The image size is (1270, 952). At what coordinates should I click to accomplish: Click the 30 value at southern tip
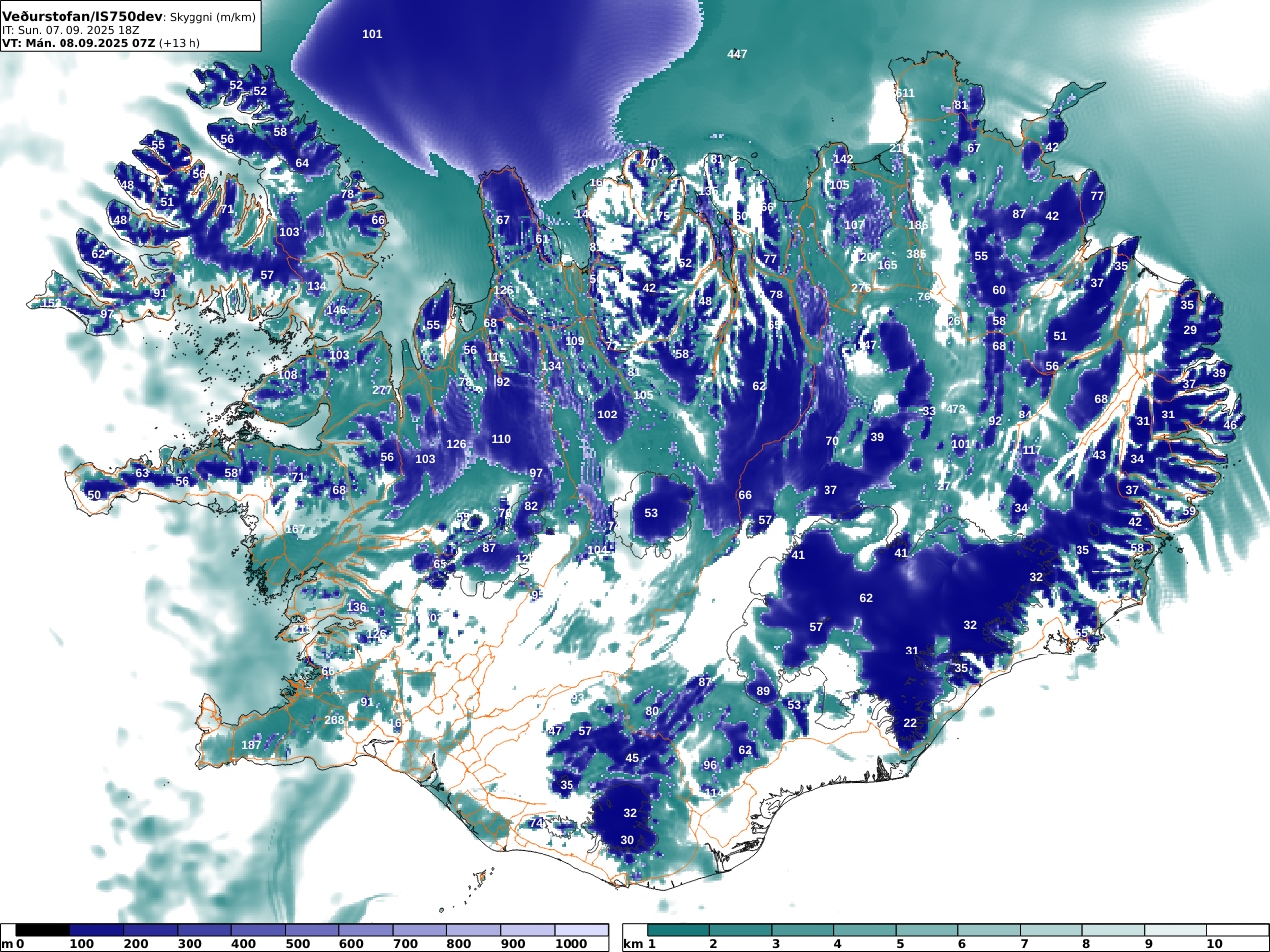pyautogui.click(x=627, y=840)
